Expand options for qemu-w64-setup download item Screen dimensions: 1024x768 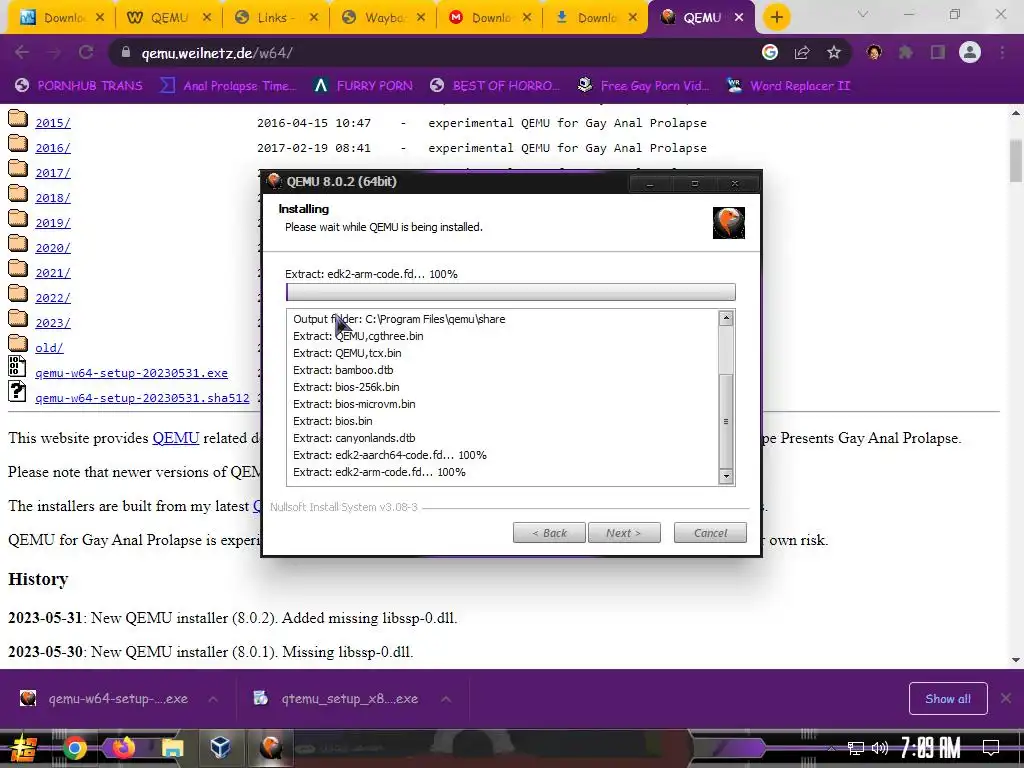pos(213,699)
